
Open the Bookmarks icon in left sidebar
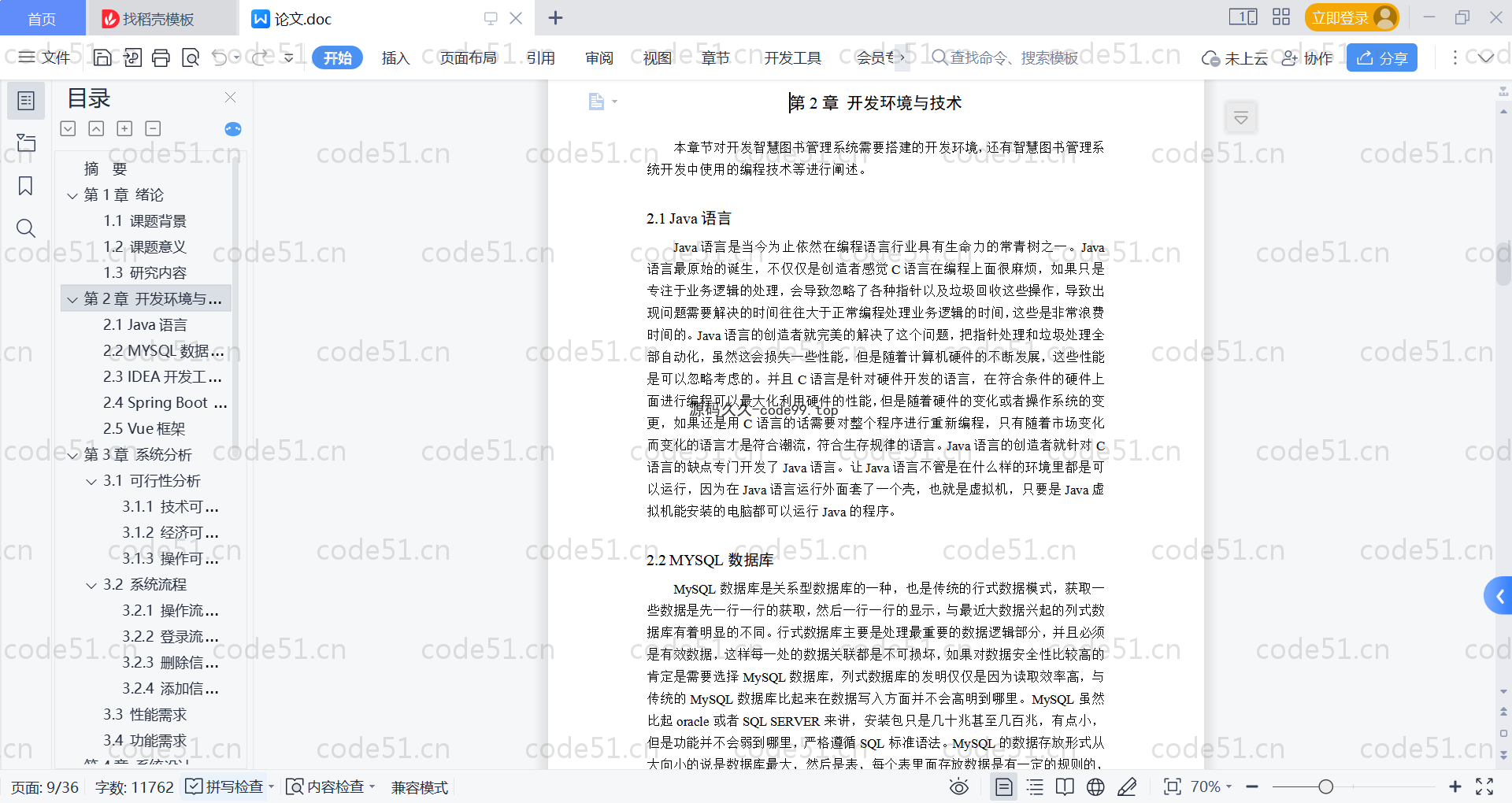26,186
